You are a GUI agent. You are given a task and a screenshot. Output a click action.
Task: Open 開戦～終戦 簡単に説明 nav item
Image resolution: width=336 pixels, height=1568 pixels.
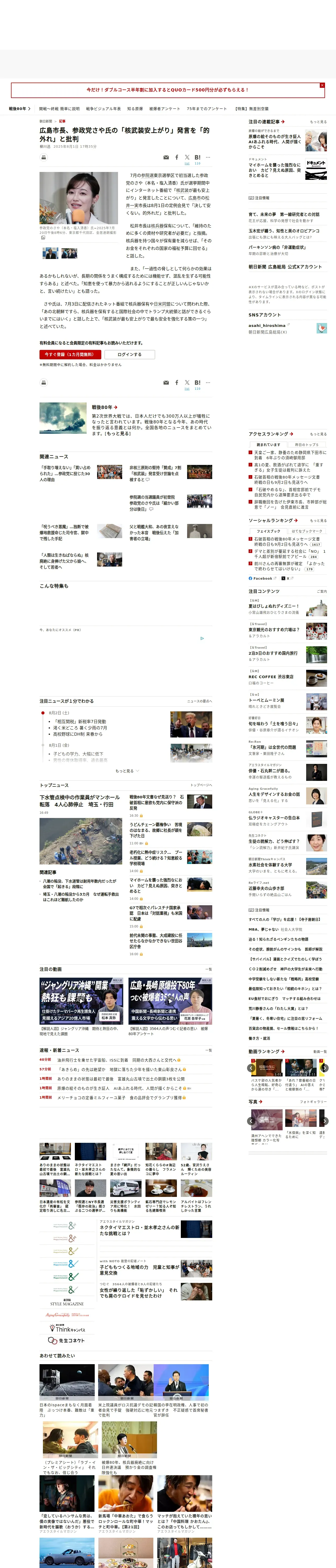point(59,109)
